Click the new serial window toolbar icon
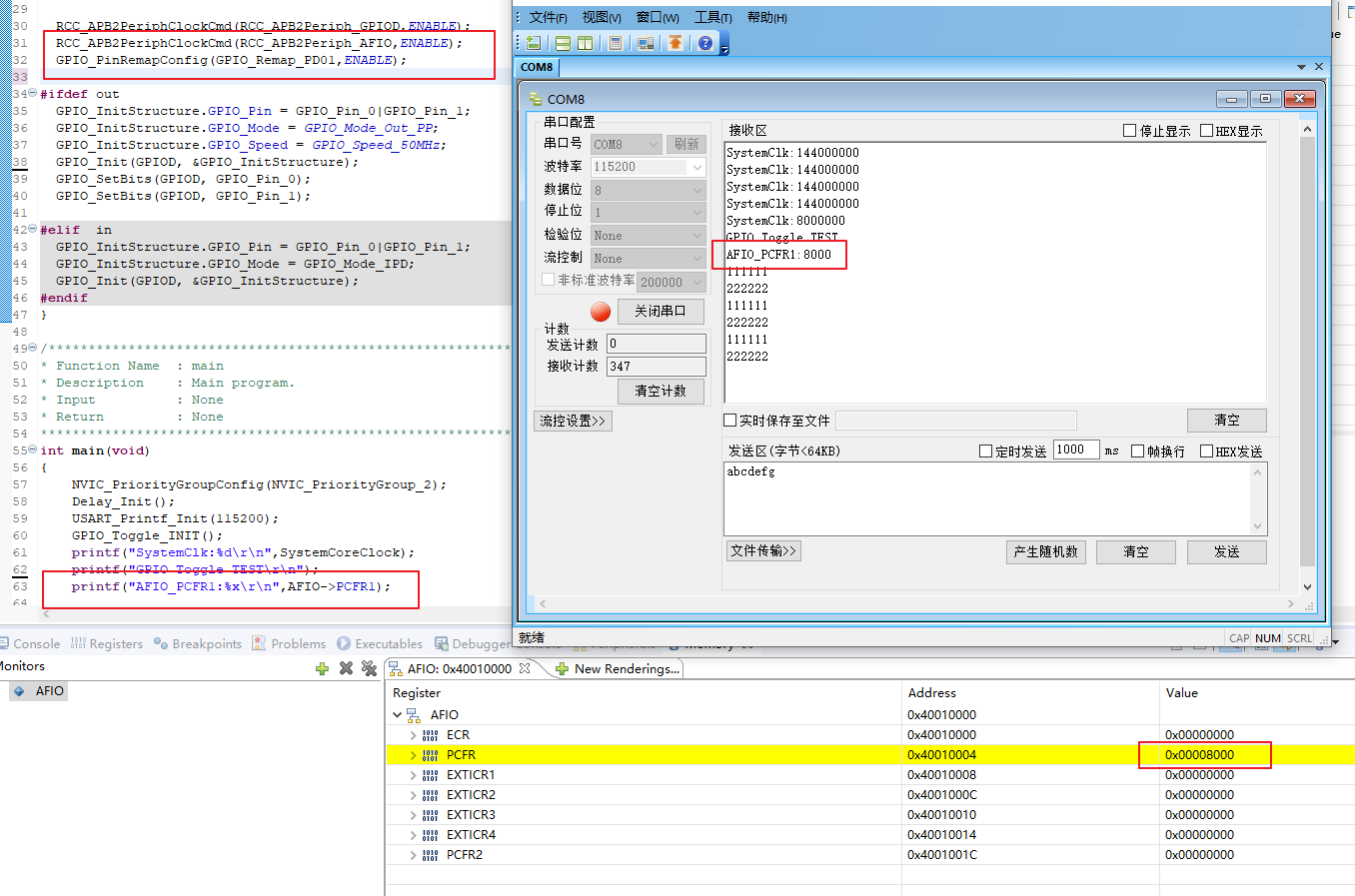 coord(534,43)
